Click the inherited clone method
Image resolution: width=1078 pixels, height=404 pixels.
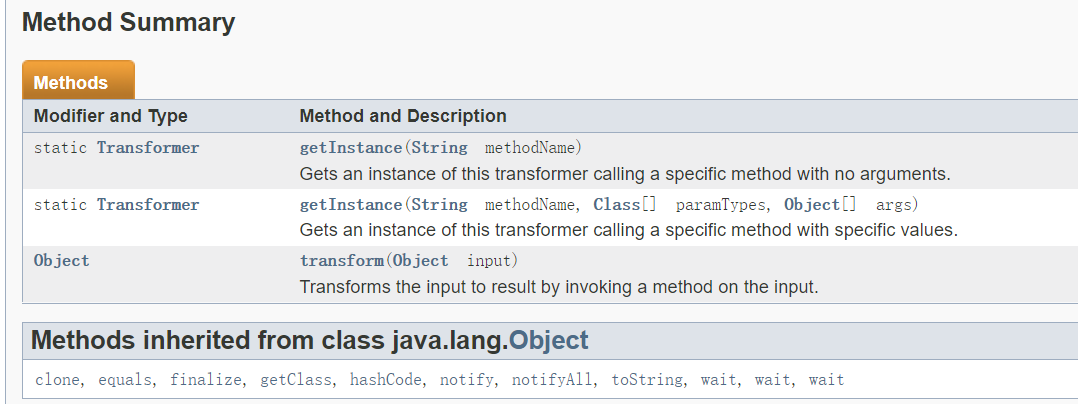57,380
